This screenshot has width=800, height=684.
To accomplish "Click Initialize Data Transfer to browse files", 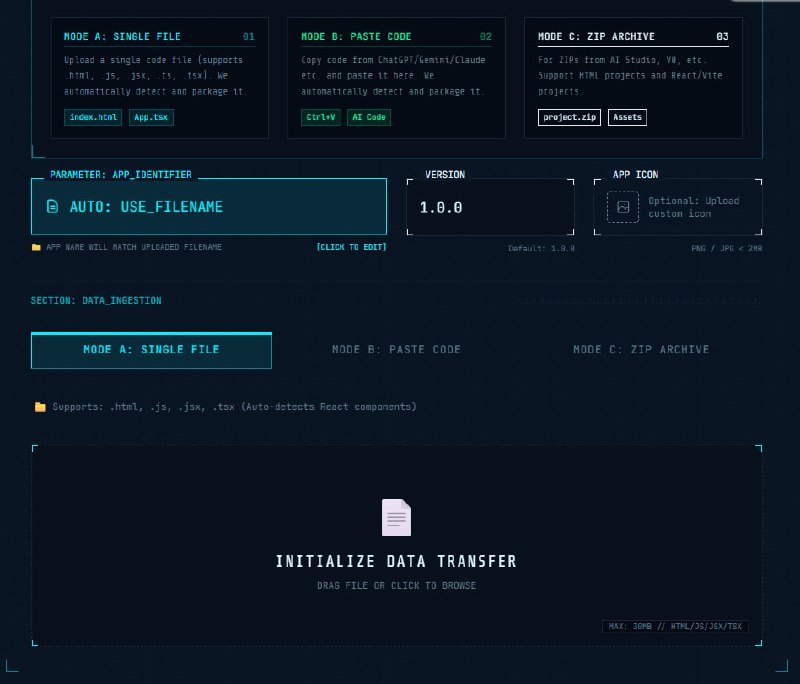I will point(396,561).
